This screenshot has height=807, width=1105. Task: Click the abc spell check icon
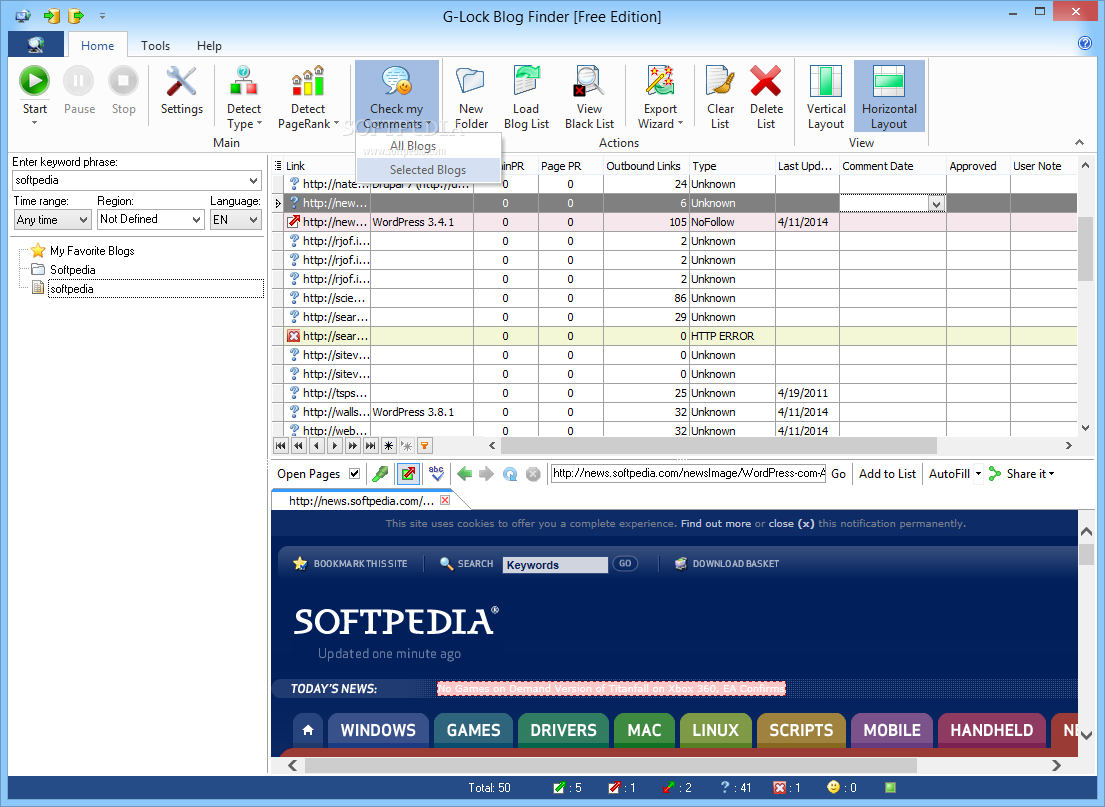[436, 474]
